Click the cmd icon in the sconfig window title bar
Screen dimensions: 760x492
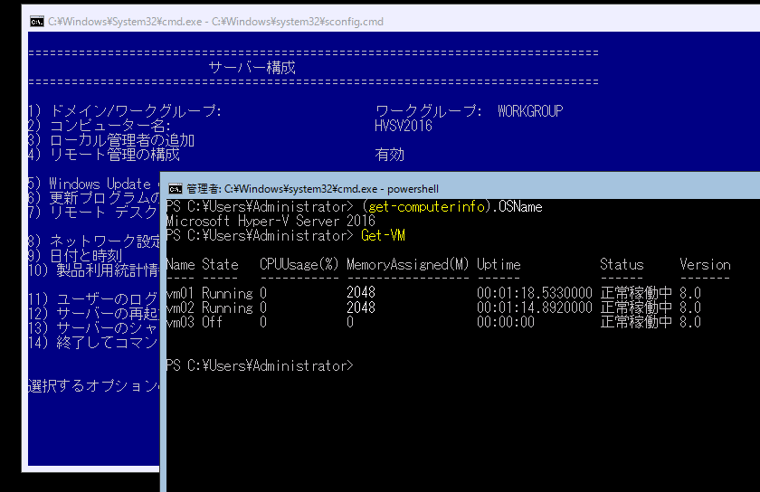tap(37, 21)
